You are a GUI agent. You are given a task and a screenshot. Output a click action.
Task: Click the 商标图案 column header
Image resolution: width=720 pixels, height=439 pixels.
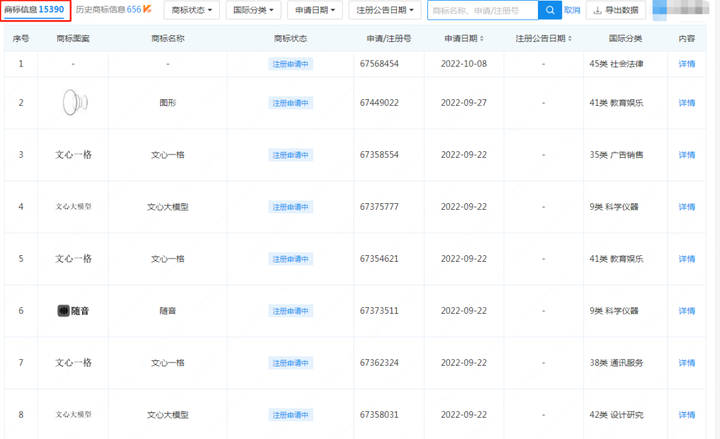coord(73,39)
